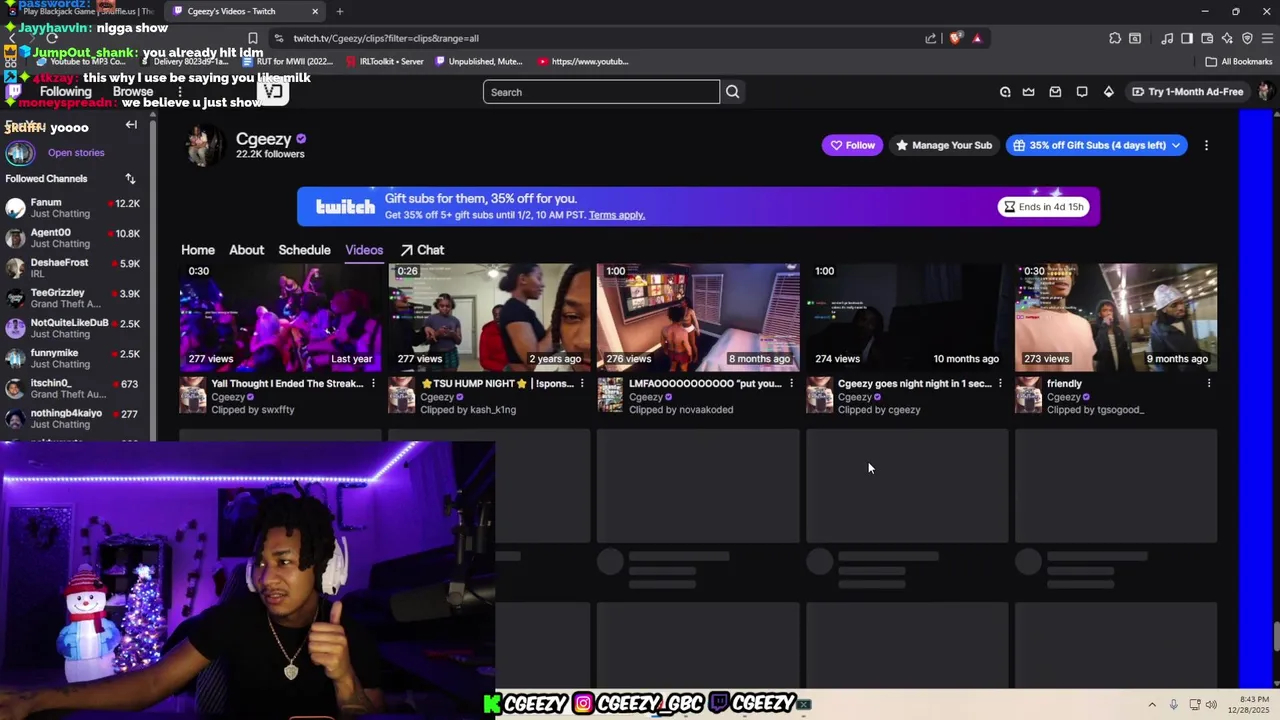1280x720 pixels.
Task: Click the music note media control icon
Action: coord(1167,38)
